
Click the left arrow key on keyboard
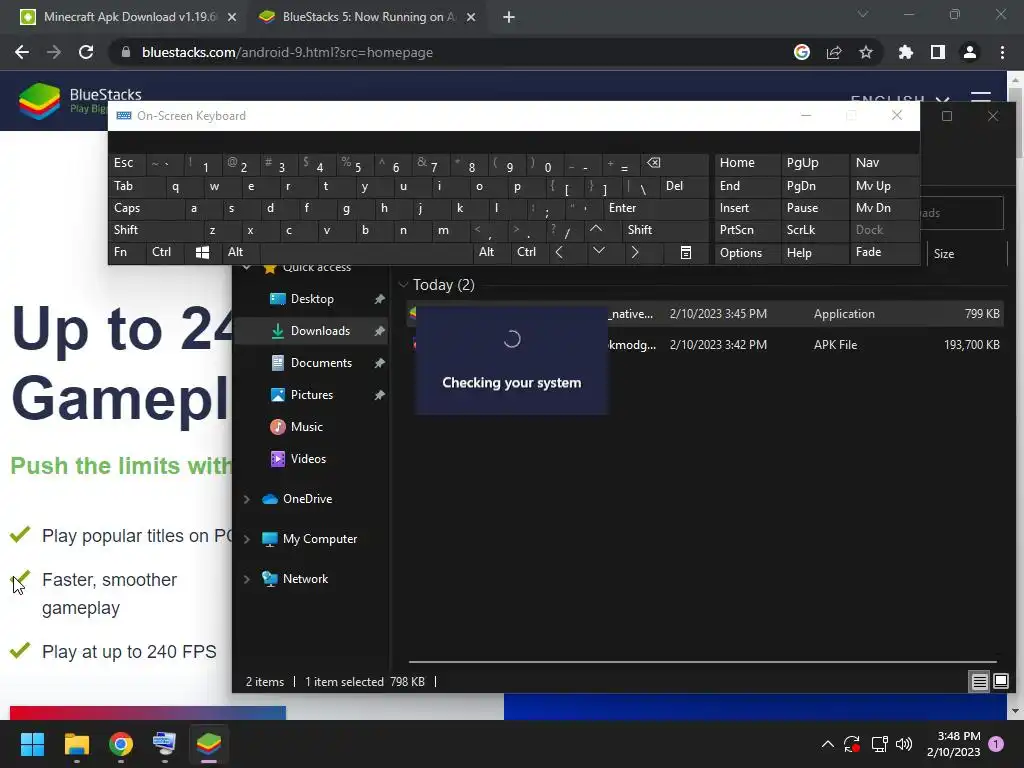pyautogui.click(x=559, y=252)
